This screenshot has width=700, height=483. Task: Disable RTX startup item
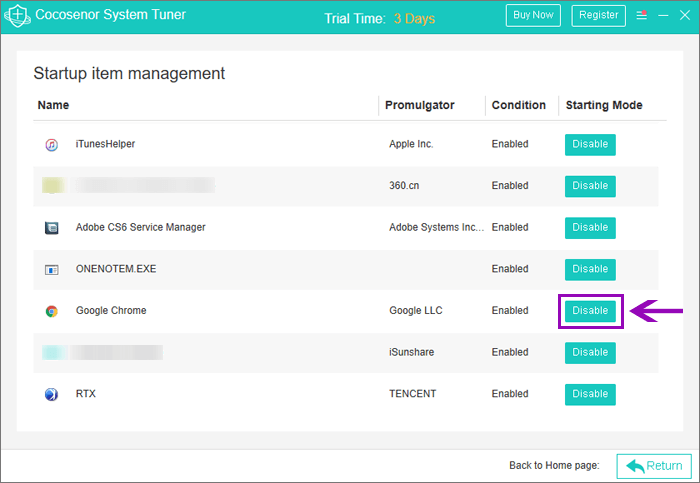[590, 394]
